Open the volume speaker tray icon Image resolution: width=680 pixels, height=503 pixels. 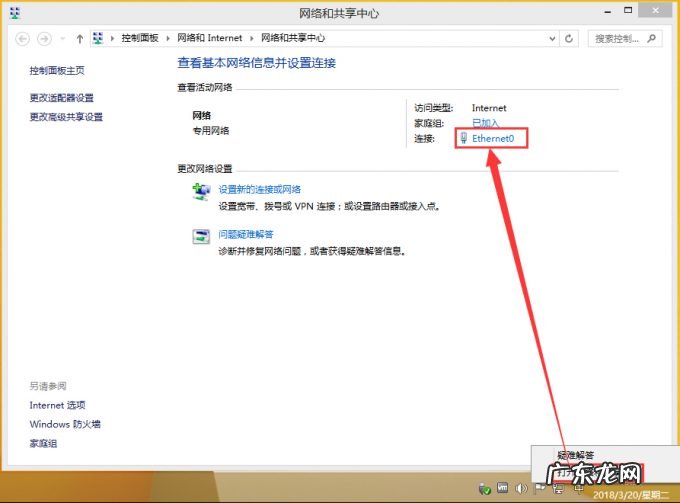point(520,488)
